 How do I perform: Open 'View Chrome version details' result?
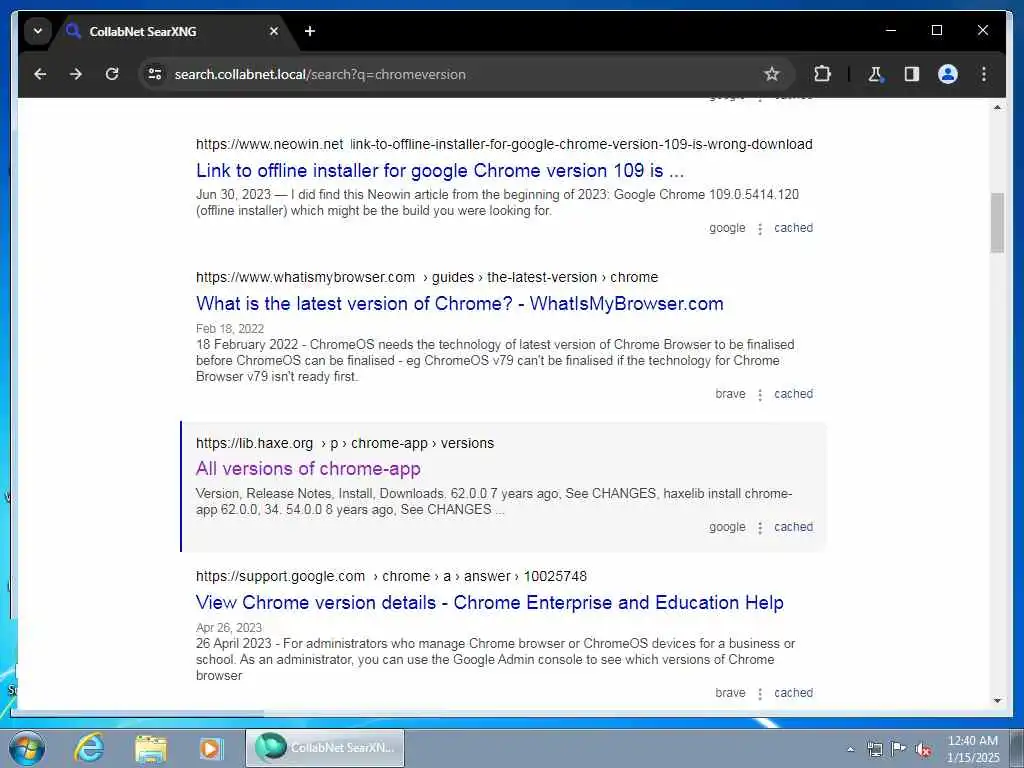490,602
